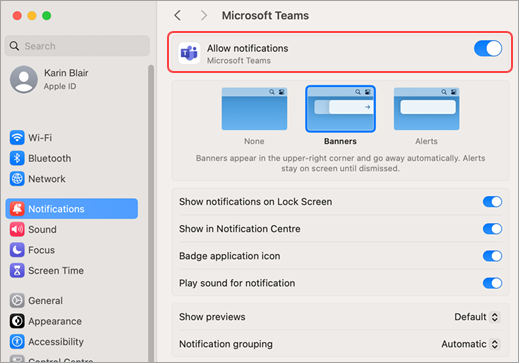Click the 'Badge application icon' label
The width and height of the screenshot is (519, 363).
[x=230, y=256]
